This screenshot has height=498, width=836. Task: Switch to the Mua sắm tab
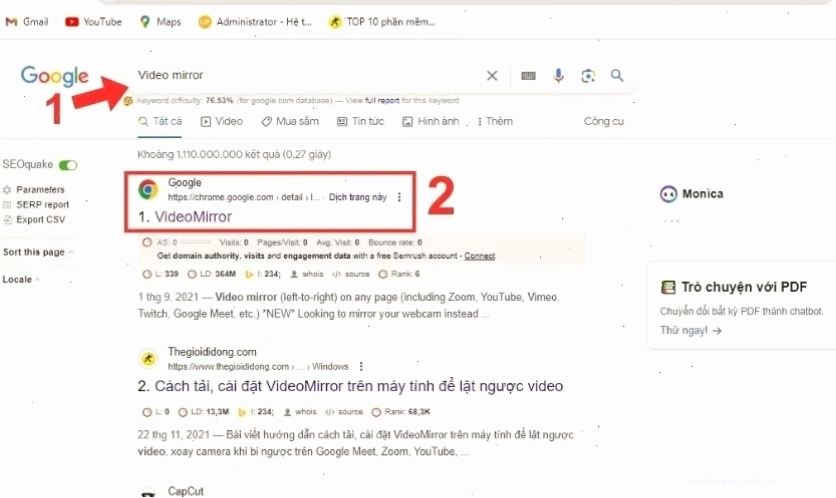(x=290, y=122)
